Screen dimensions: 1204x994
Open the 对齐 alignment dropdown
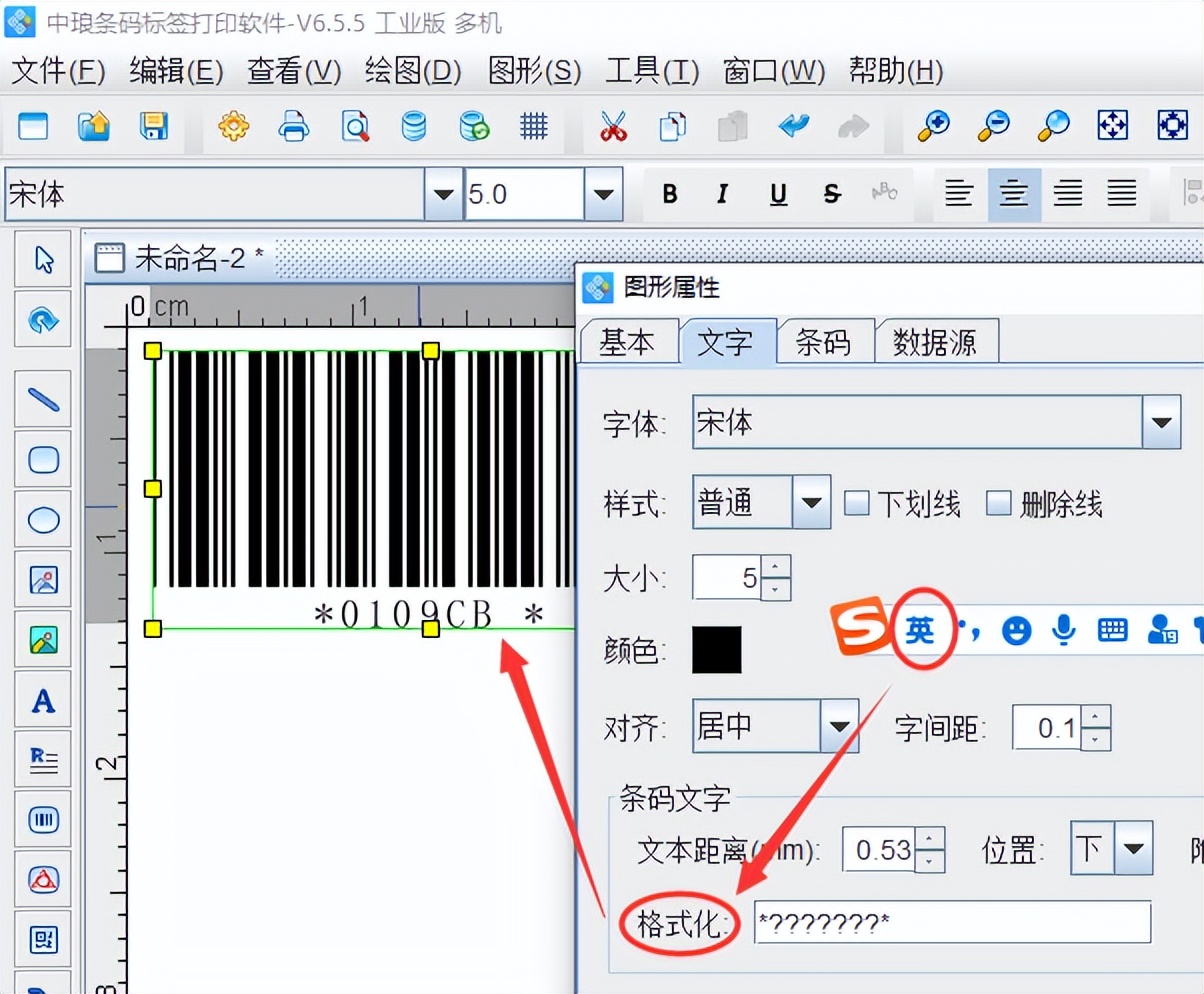tap(837, 728)
